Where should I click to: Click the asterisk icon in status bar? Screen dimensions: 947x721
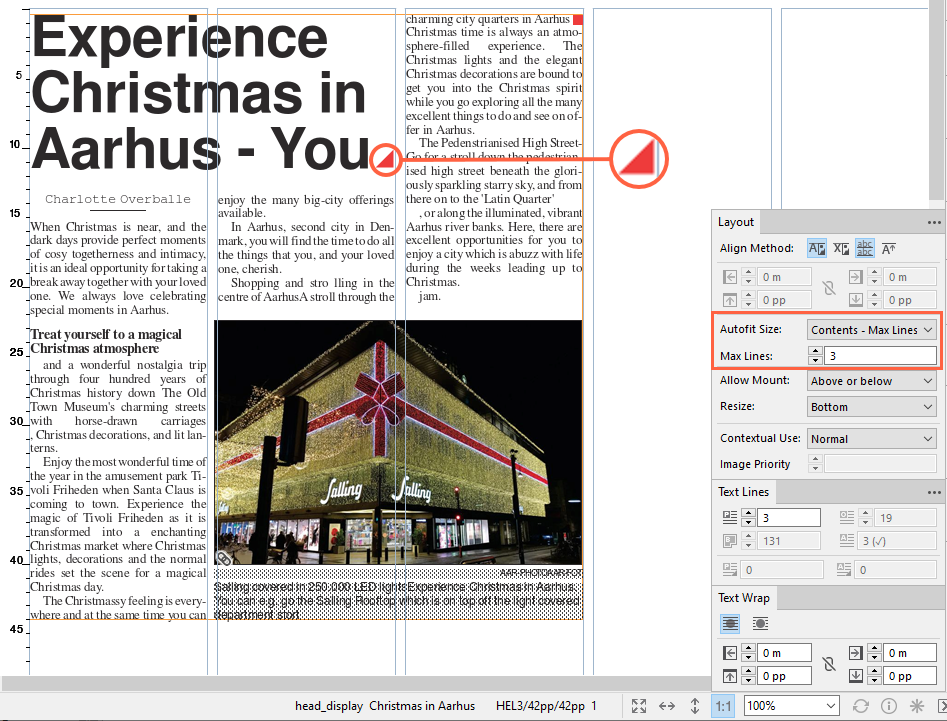pyautogui.click(x=916, y=706)
